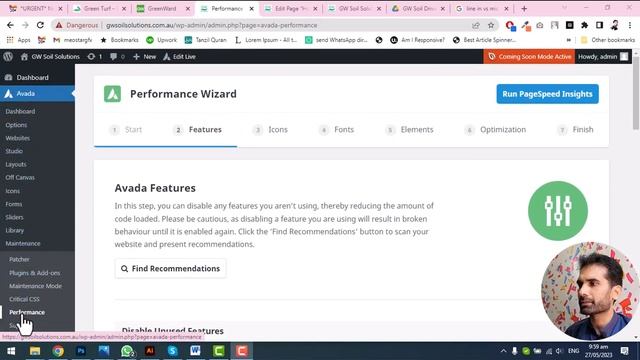Open Skype from taskbar
Viewport: 640px width, 360px height.
[173, 351]
